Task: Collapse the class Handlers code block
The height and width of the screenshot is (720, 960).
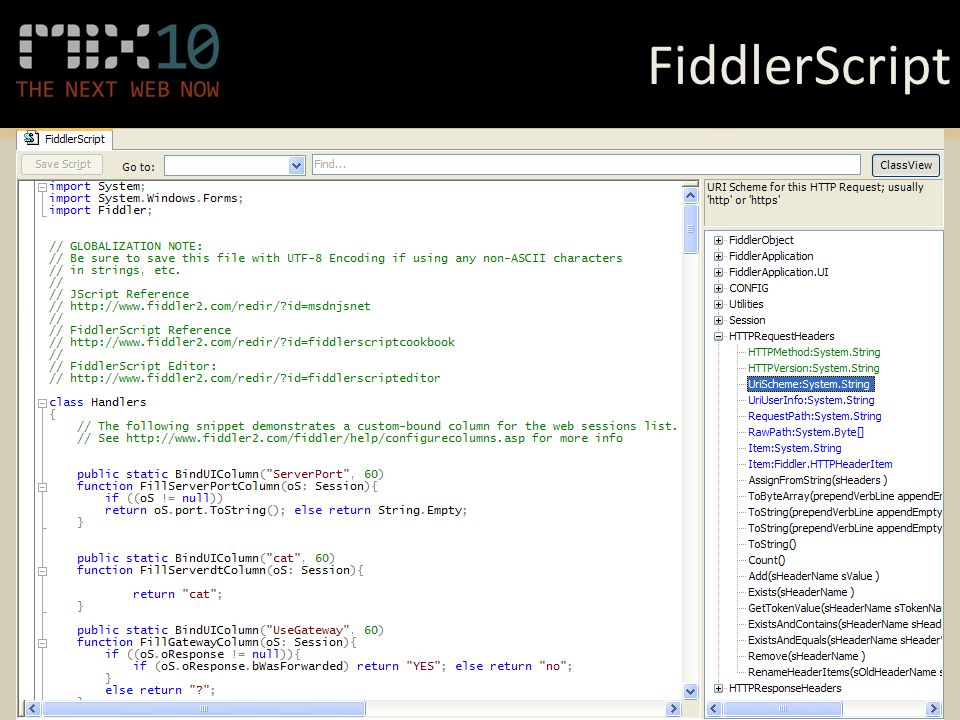Action: click(42, 403)
